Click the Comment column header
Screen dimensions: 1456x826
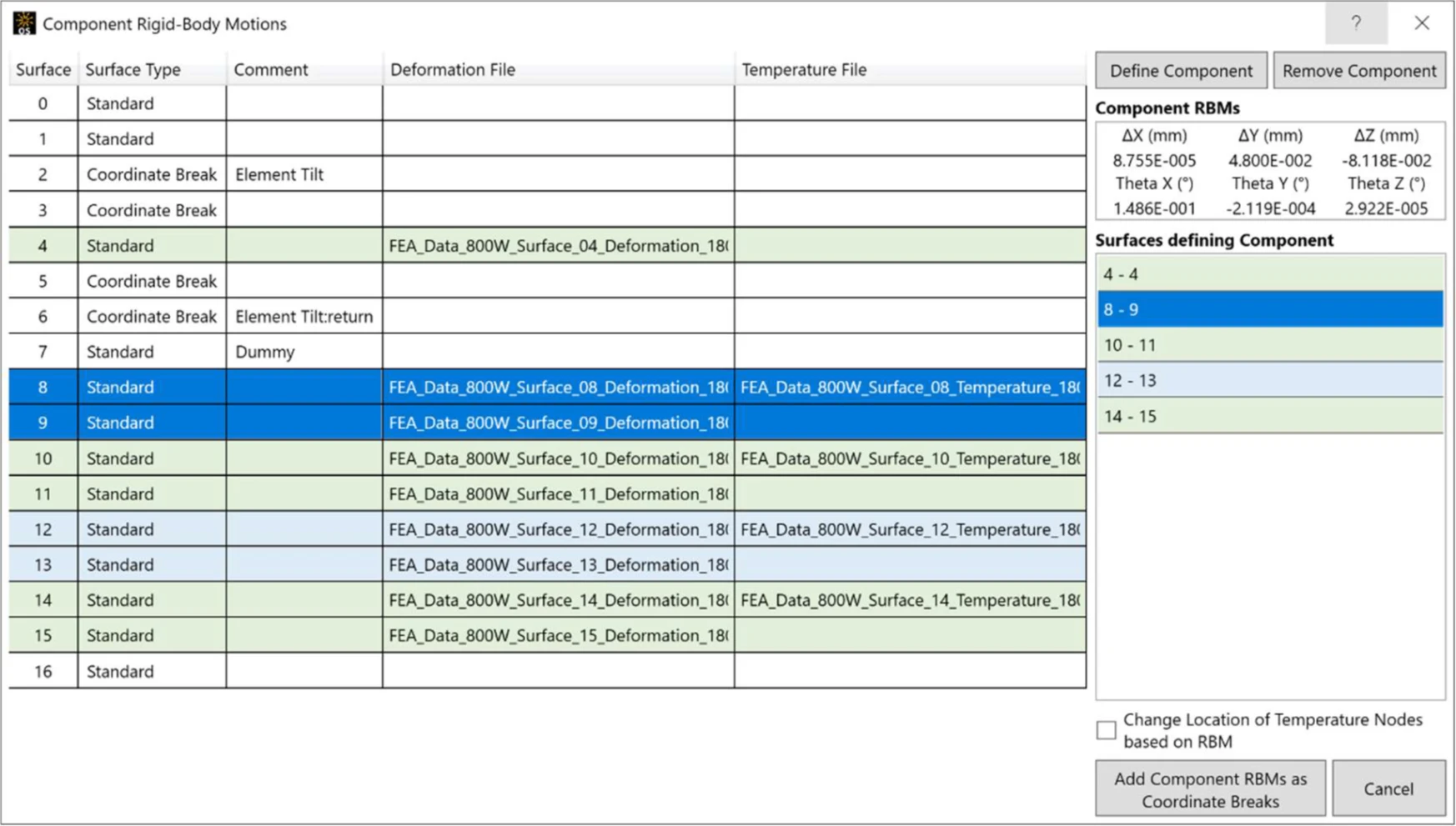(x=304, y=69)
